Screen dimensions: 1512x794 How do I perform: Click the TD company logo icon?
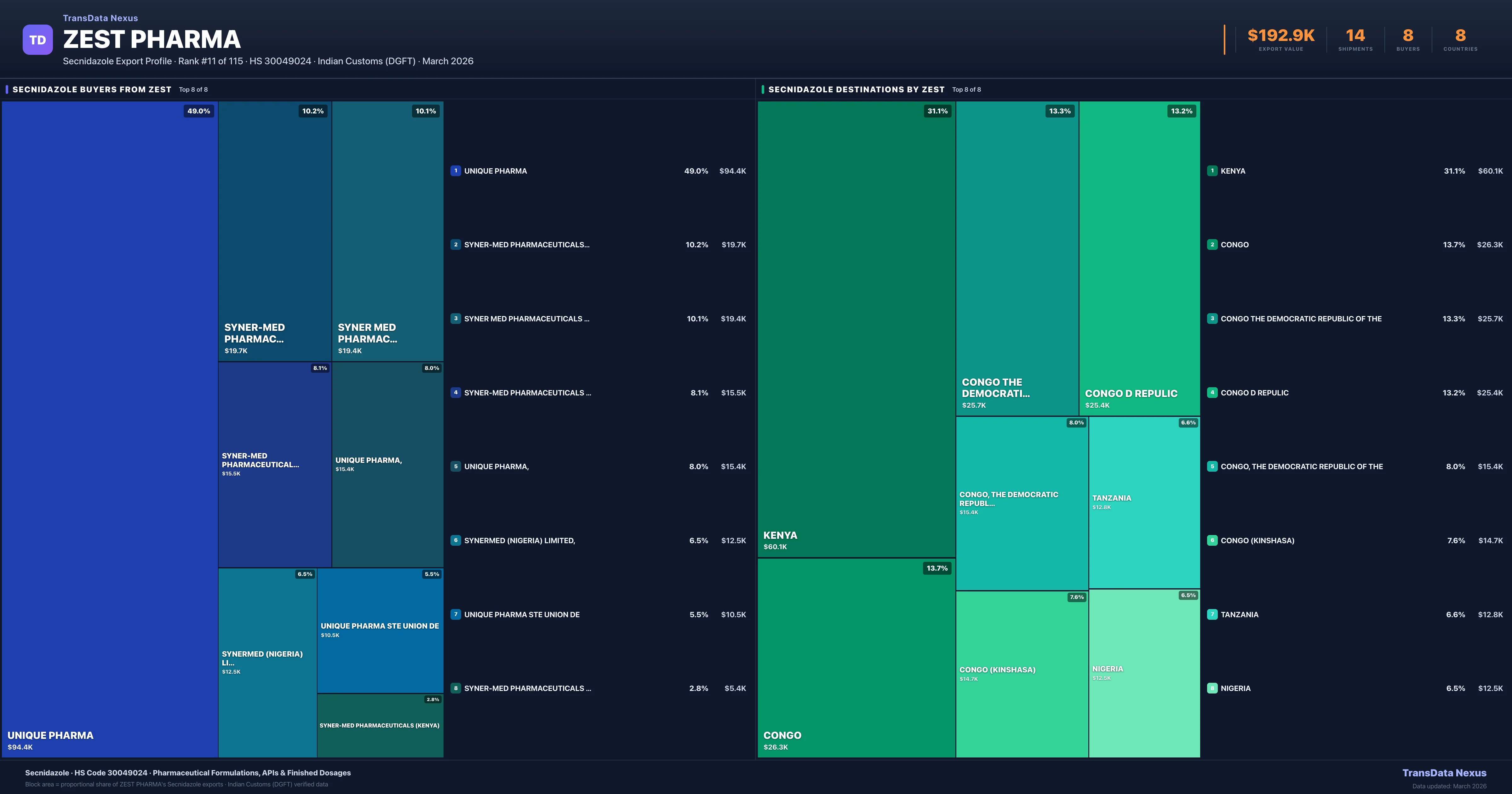pos(37,39)
